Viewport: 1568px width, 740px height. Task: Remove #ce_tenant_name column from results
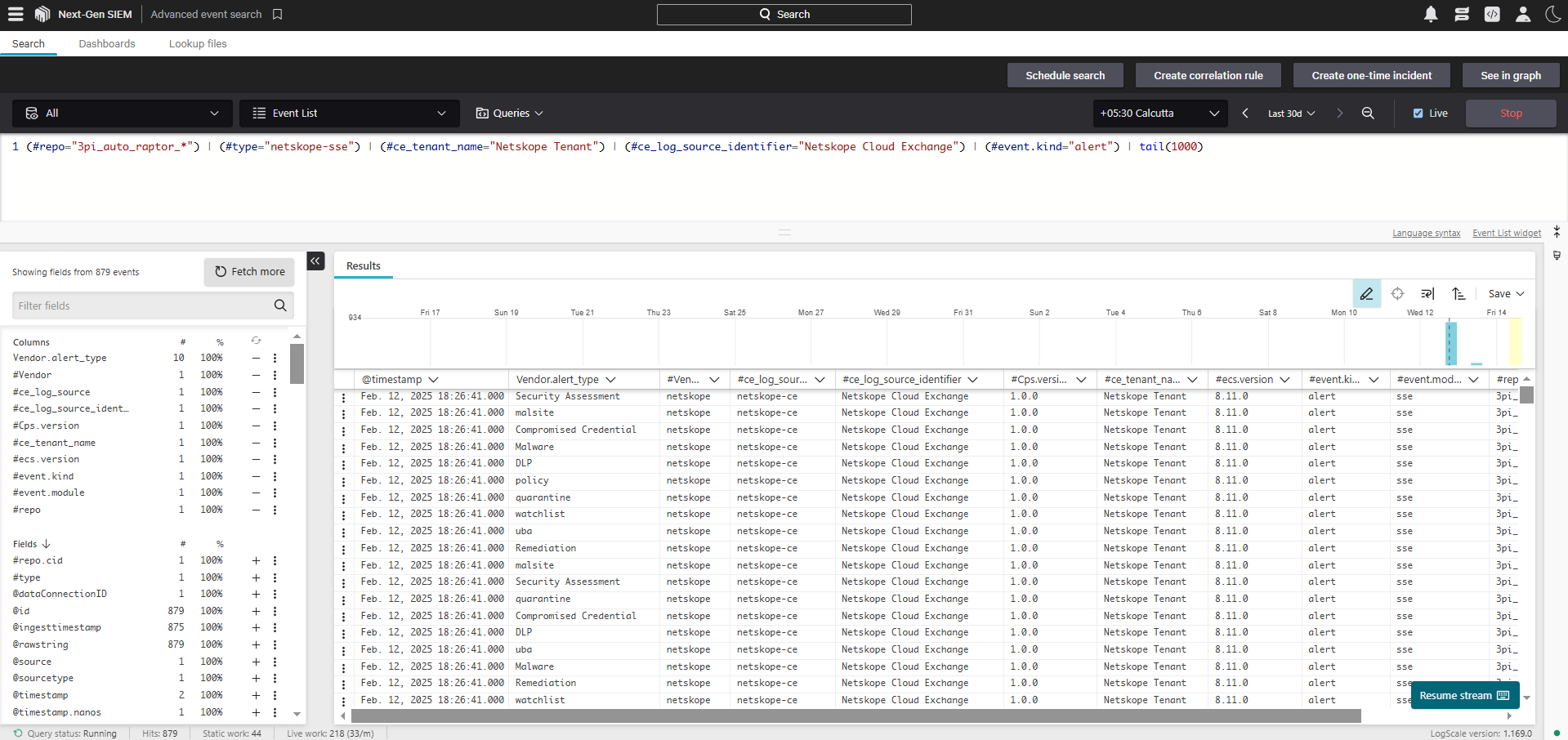256,443
